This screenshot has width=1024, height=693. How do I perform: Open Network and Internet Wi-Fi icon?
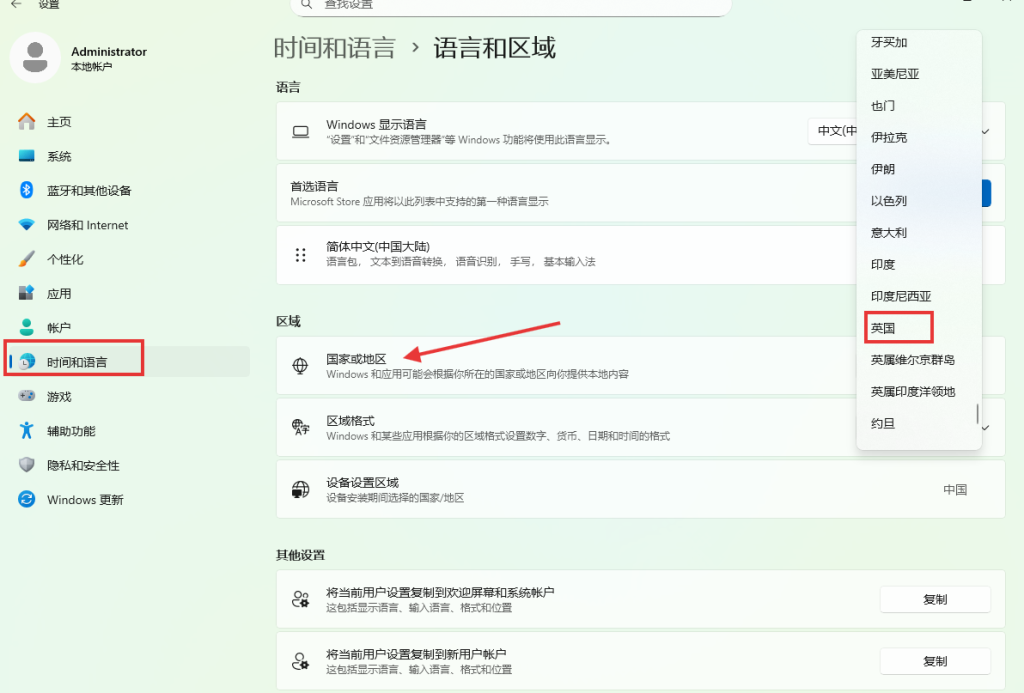coord(27,225)
